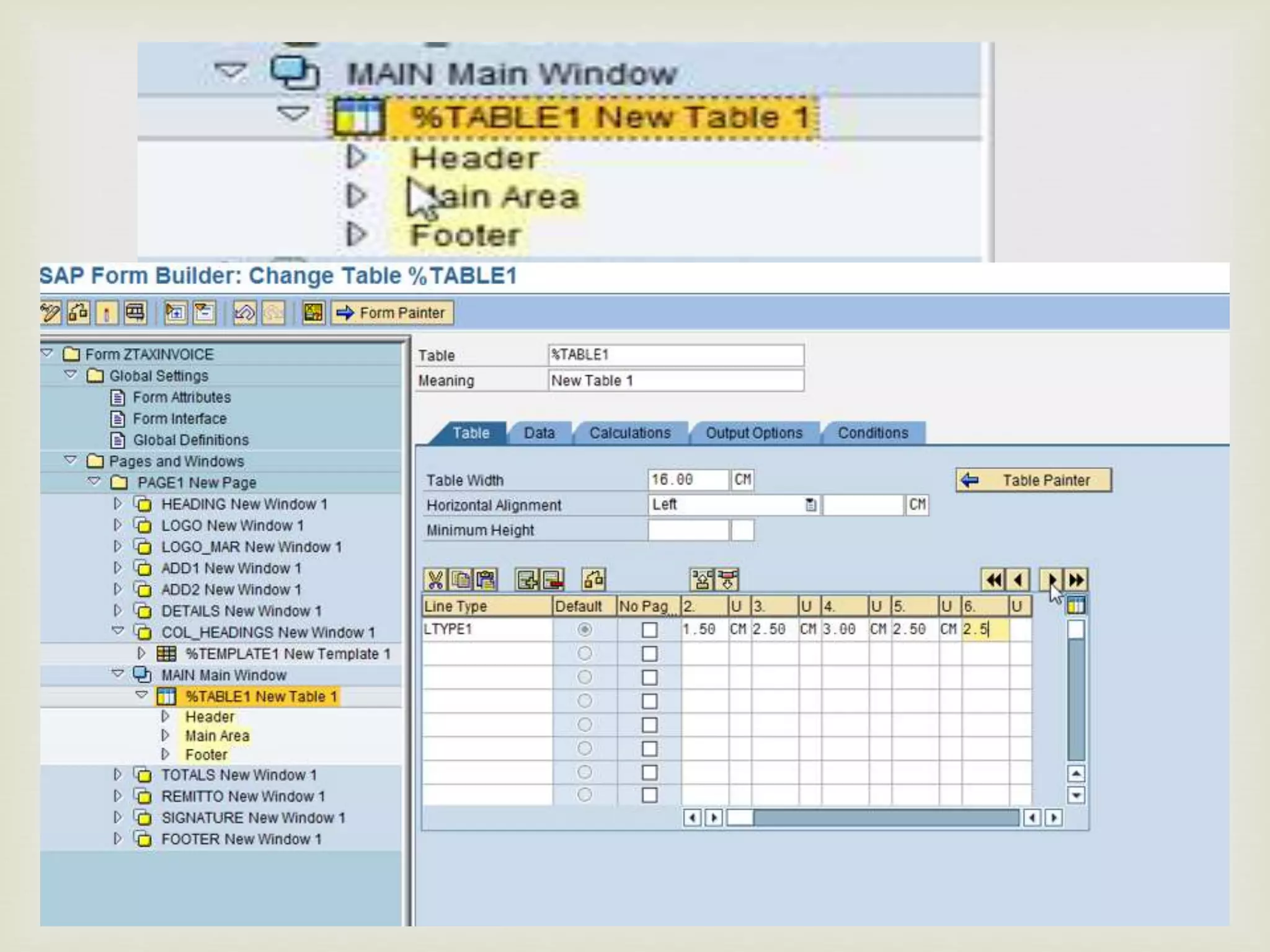Click the Form Painter button
The image size is (1270, 952).
pos(392,313)
